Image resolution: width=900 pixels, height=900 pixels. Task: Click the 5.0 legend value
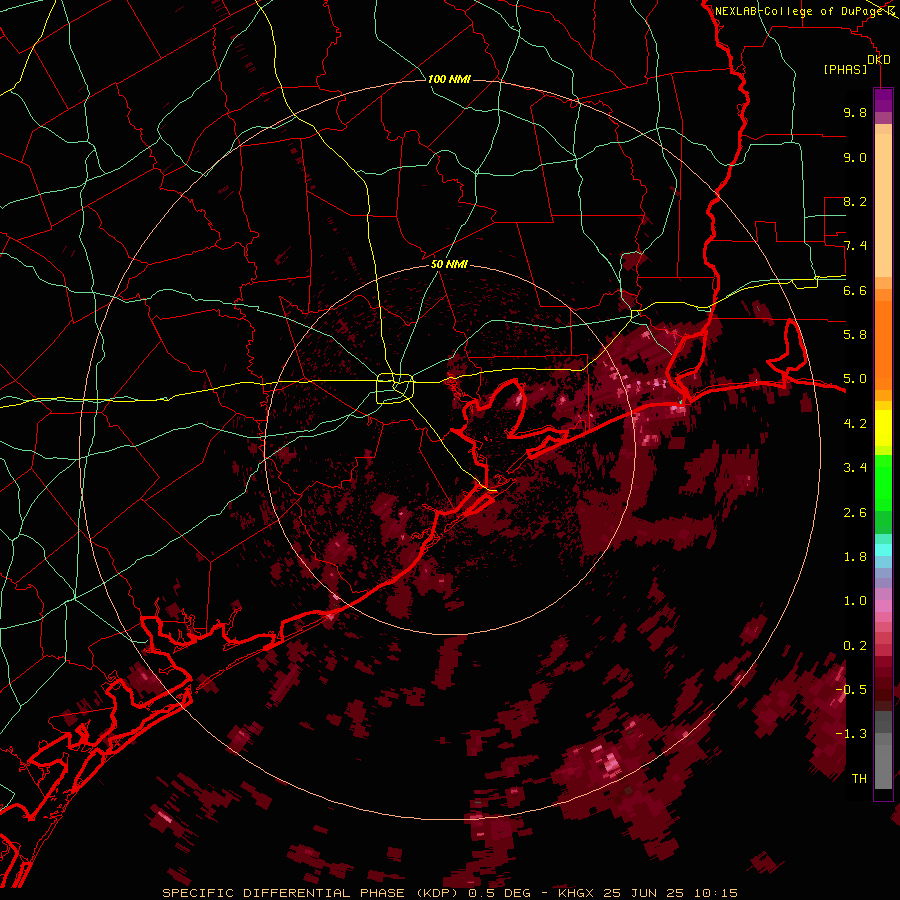coord(855,379)
